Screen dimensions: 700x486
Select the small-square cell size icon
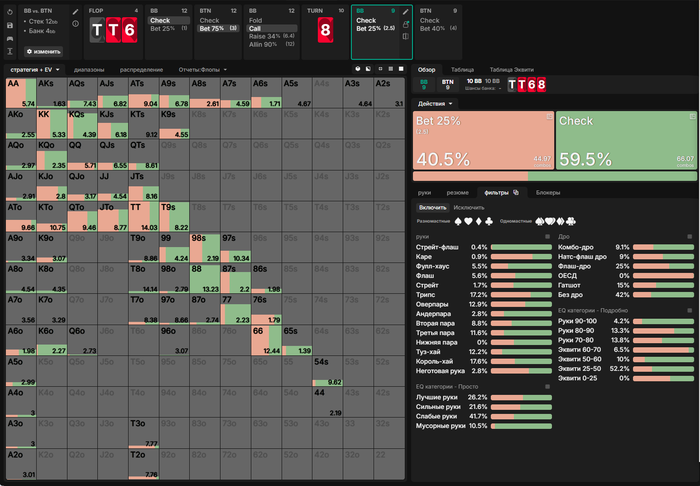380,69
